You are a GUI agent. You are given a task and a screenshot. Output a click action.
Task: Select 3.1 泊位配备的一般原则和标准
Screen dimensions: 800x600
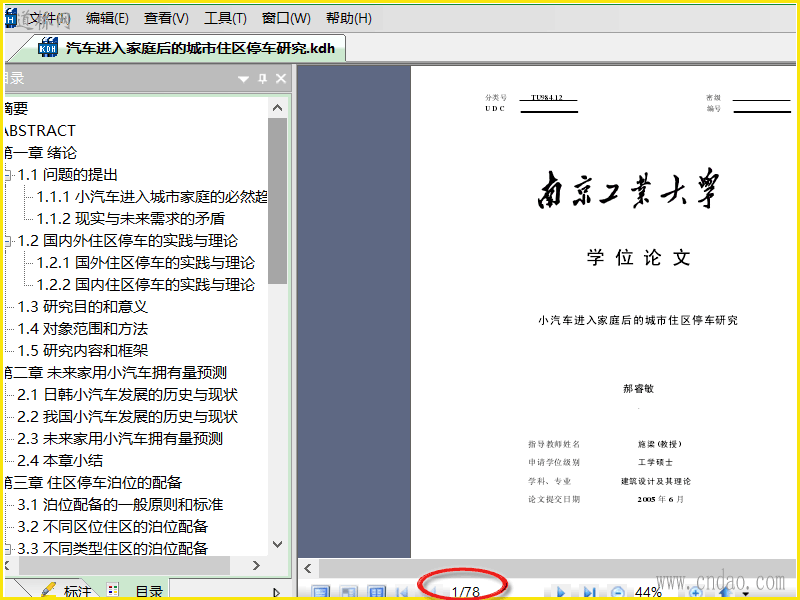tap(120, 504)
